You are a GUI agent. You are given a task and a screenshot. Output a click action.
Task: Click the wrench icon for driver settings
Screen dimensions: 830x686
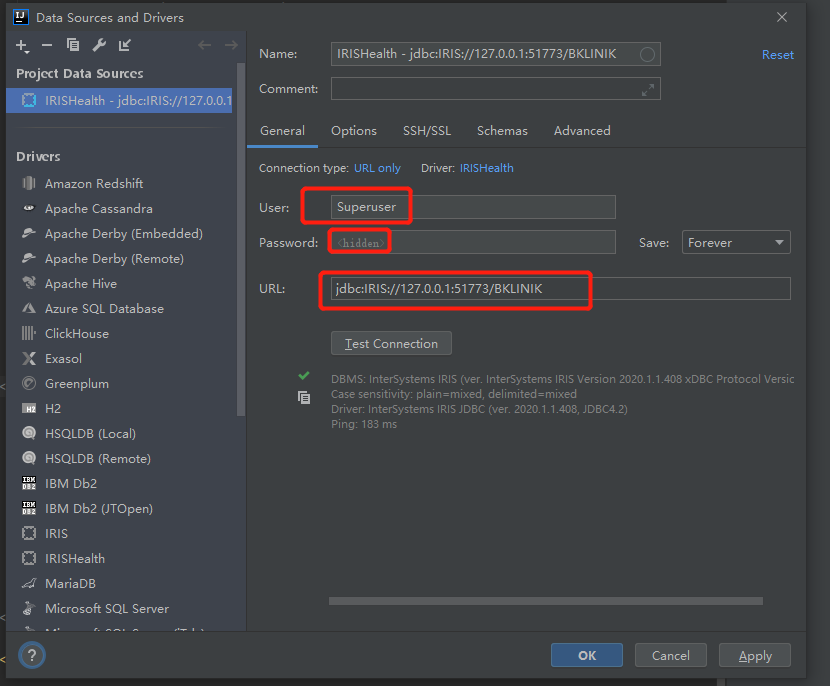click(x=99, y=45)
